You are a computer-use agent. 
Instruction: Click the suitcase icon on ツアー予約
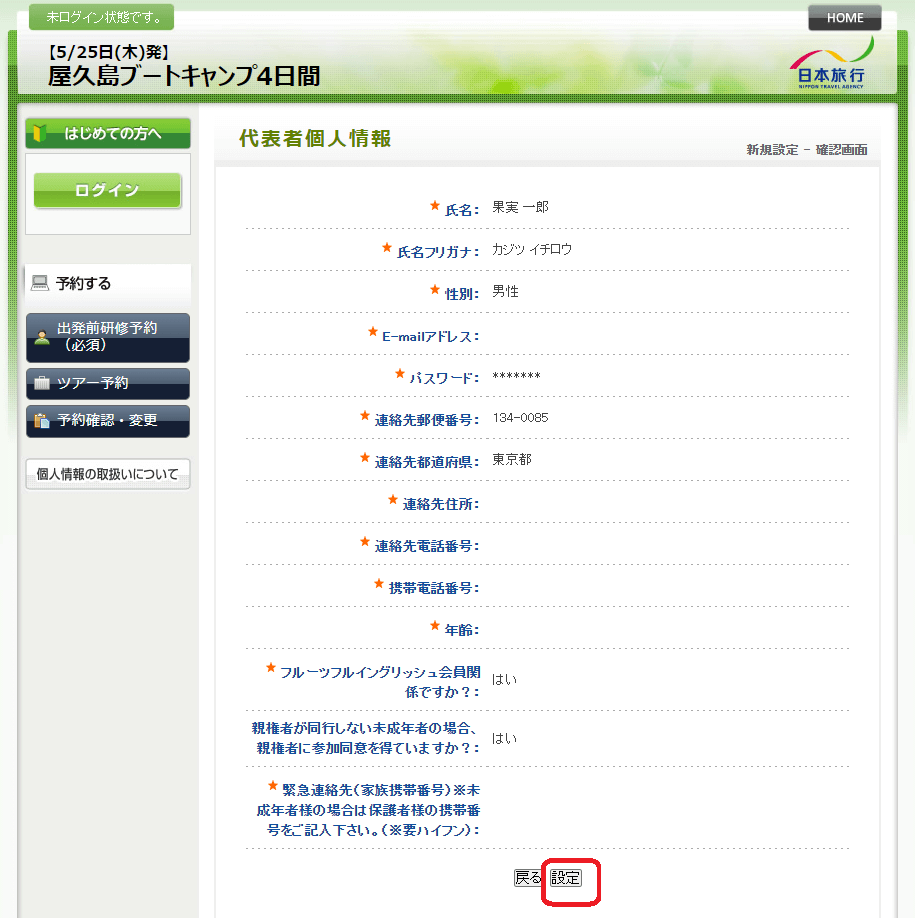pos(42,383)
